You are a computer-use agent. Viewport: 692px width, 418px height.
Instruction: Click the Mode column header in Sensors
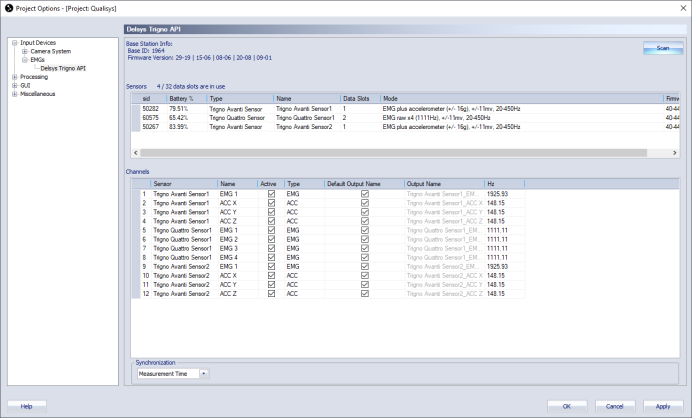pyautogui.click(x=522, y=98)
